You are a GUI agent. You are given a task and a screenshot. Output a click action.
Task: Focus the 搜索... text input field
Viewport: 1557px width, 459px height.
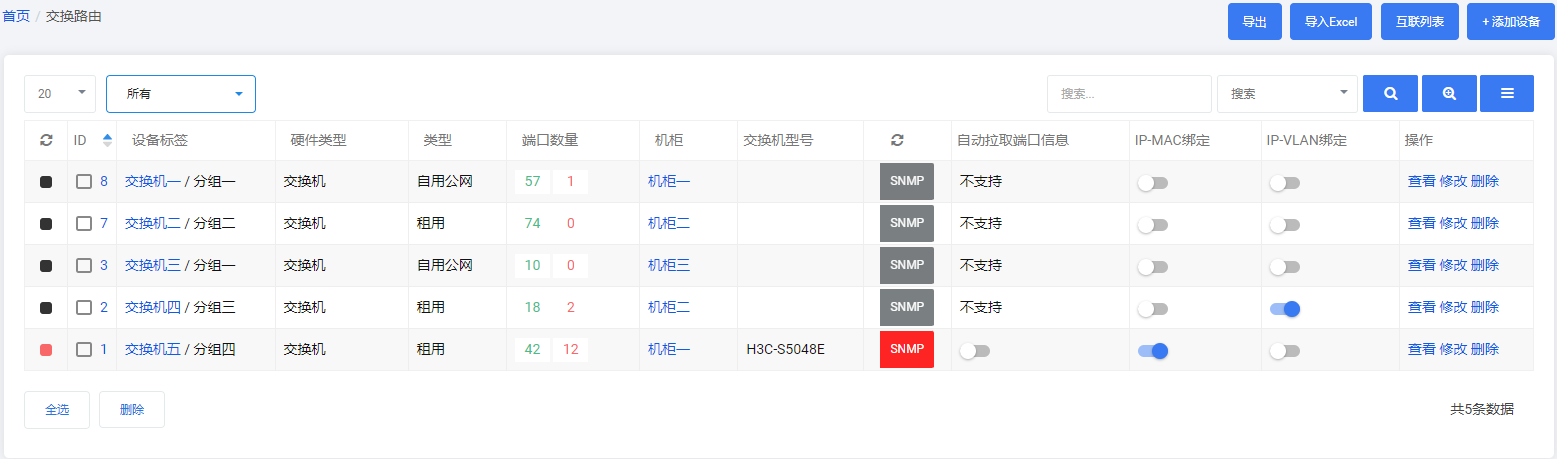coord(1129,93)
